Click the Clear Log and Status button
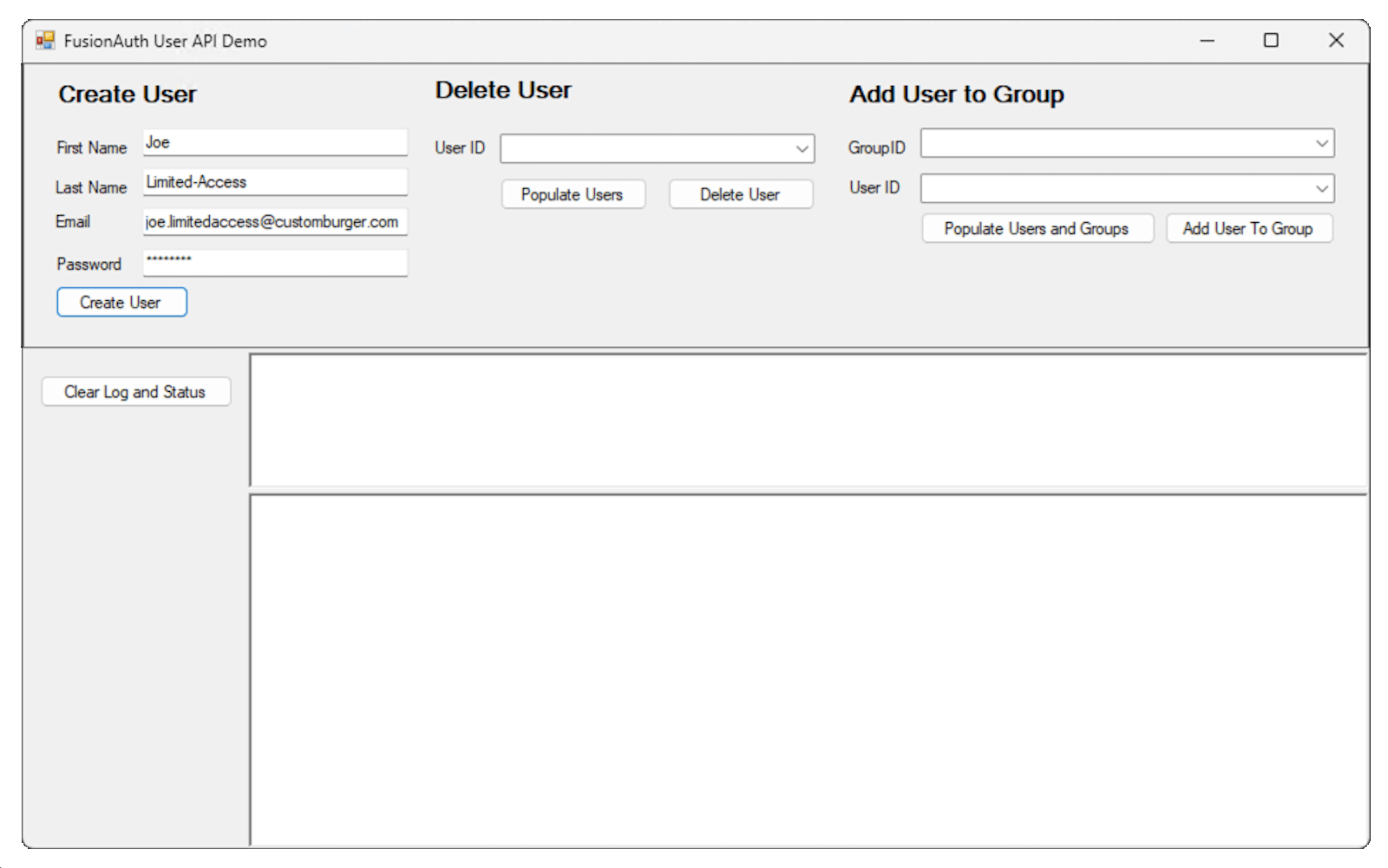 coord(135,392)
